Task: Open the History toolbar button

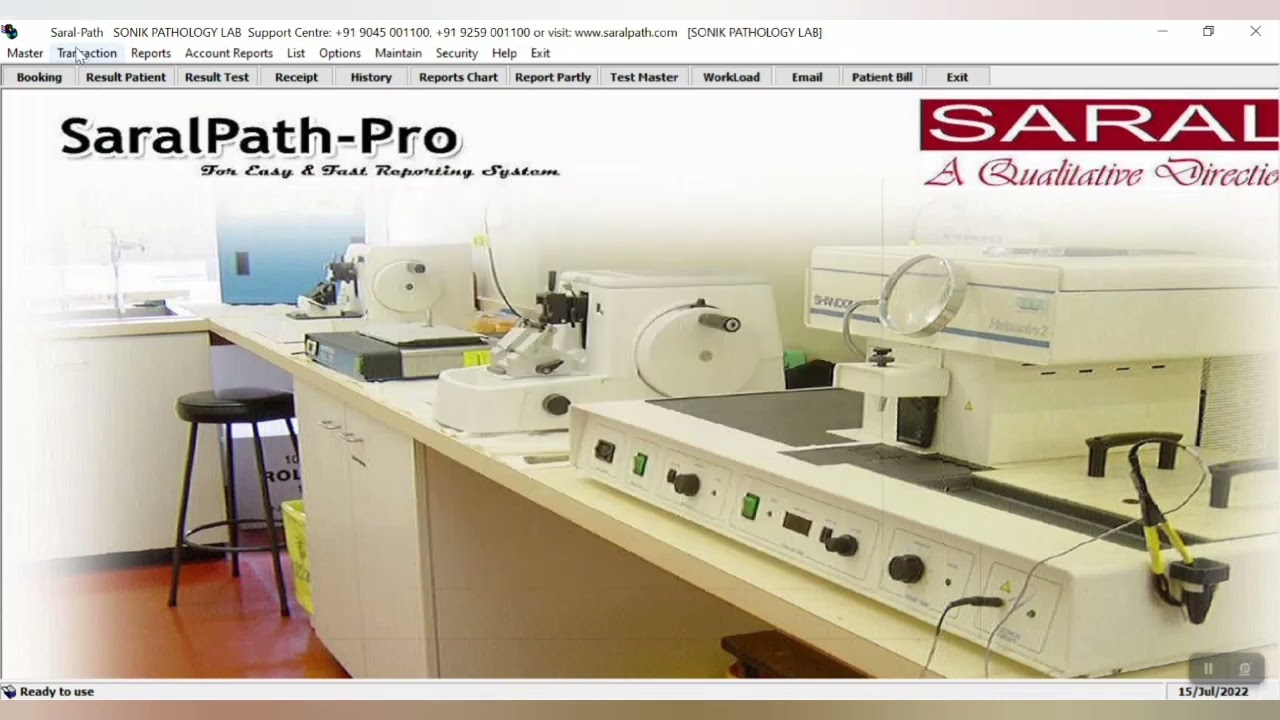Action: [371, 77]
